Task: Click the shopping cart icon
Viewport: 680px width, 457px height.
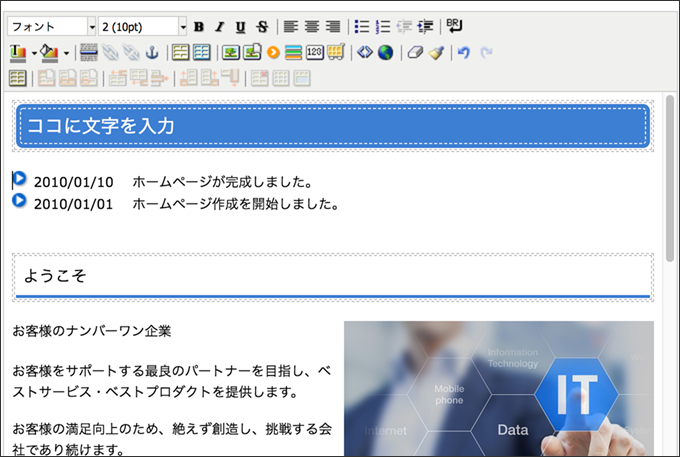Action: (x=336, y=52)
